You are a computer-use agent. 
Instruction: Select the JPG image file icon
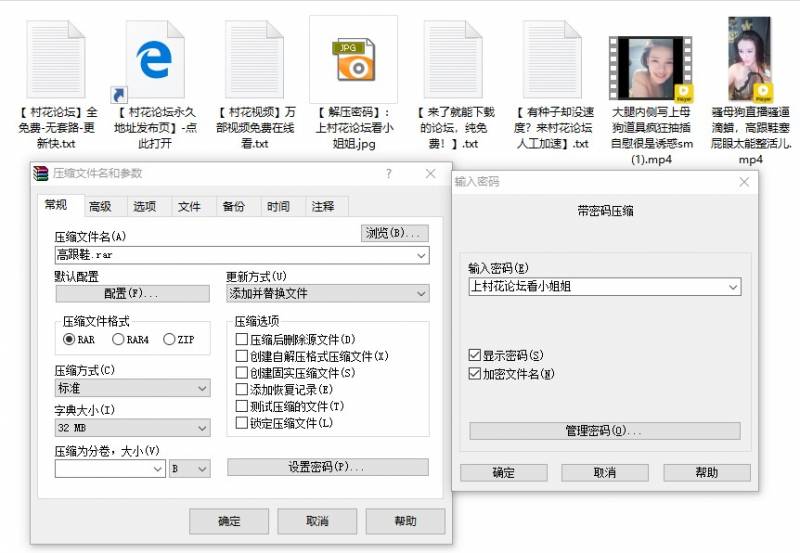point(353,60)
